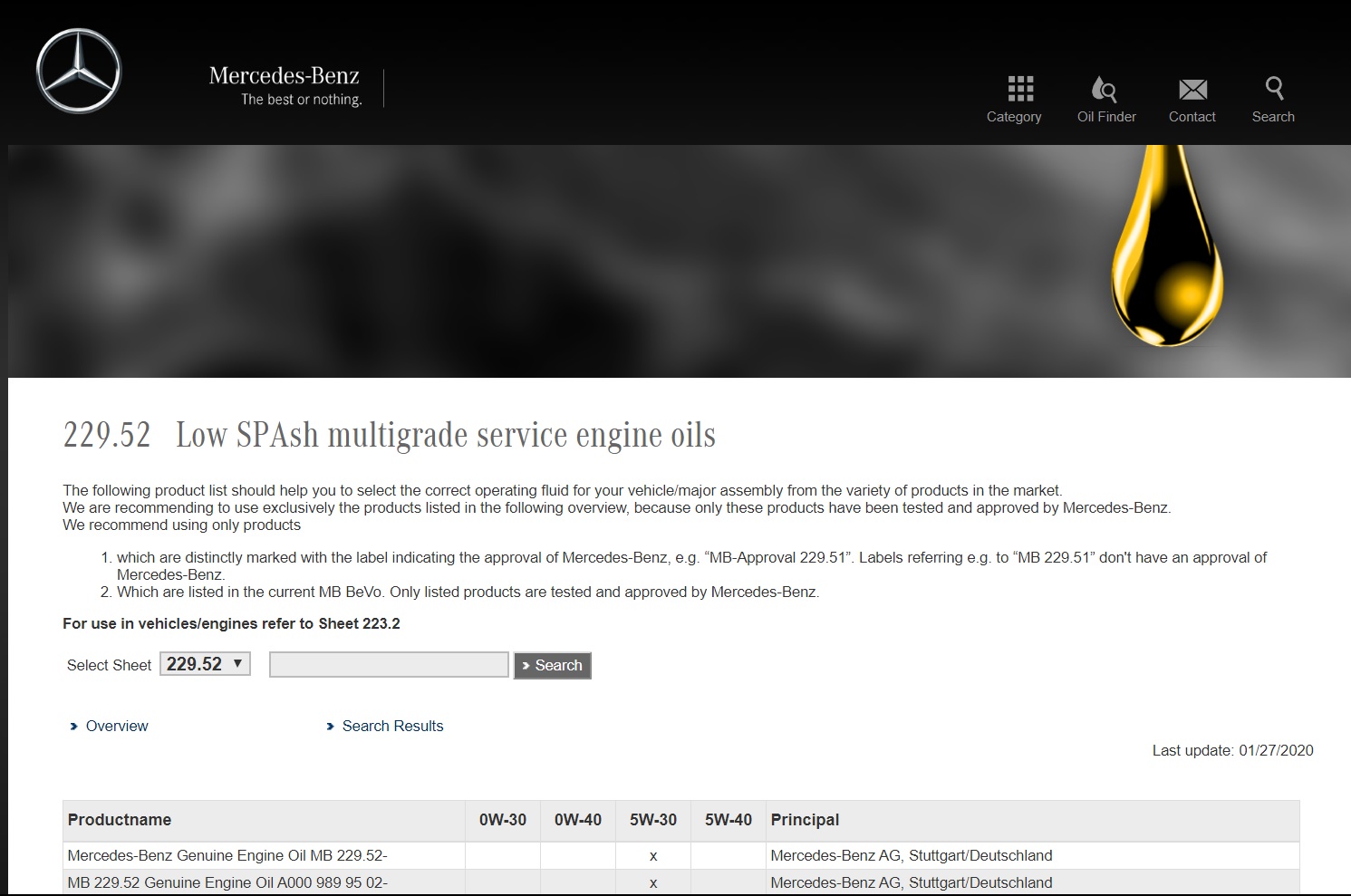Click the Mercedes-Benz star logo
Viewport: 1351px width, 896px height.
click(79, 72)
